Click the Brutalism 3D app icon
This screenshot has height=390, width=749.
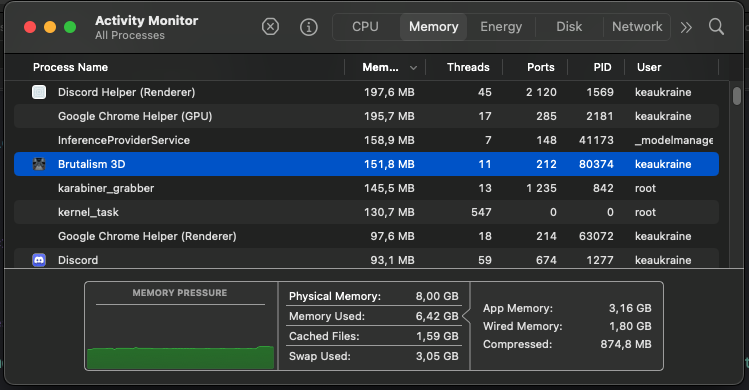pyautogui.click(x=39, y=164)
